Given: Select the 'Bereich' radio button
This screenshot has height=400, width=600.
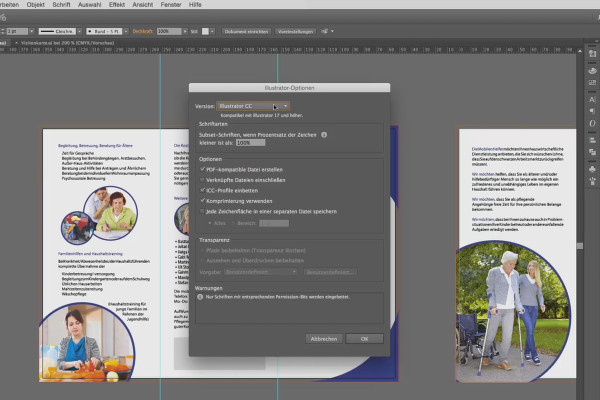Looking at the screenshot, I should click(x=233, y=223).
